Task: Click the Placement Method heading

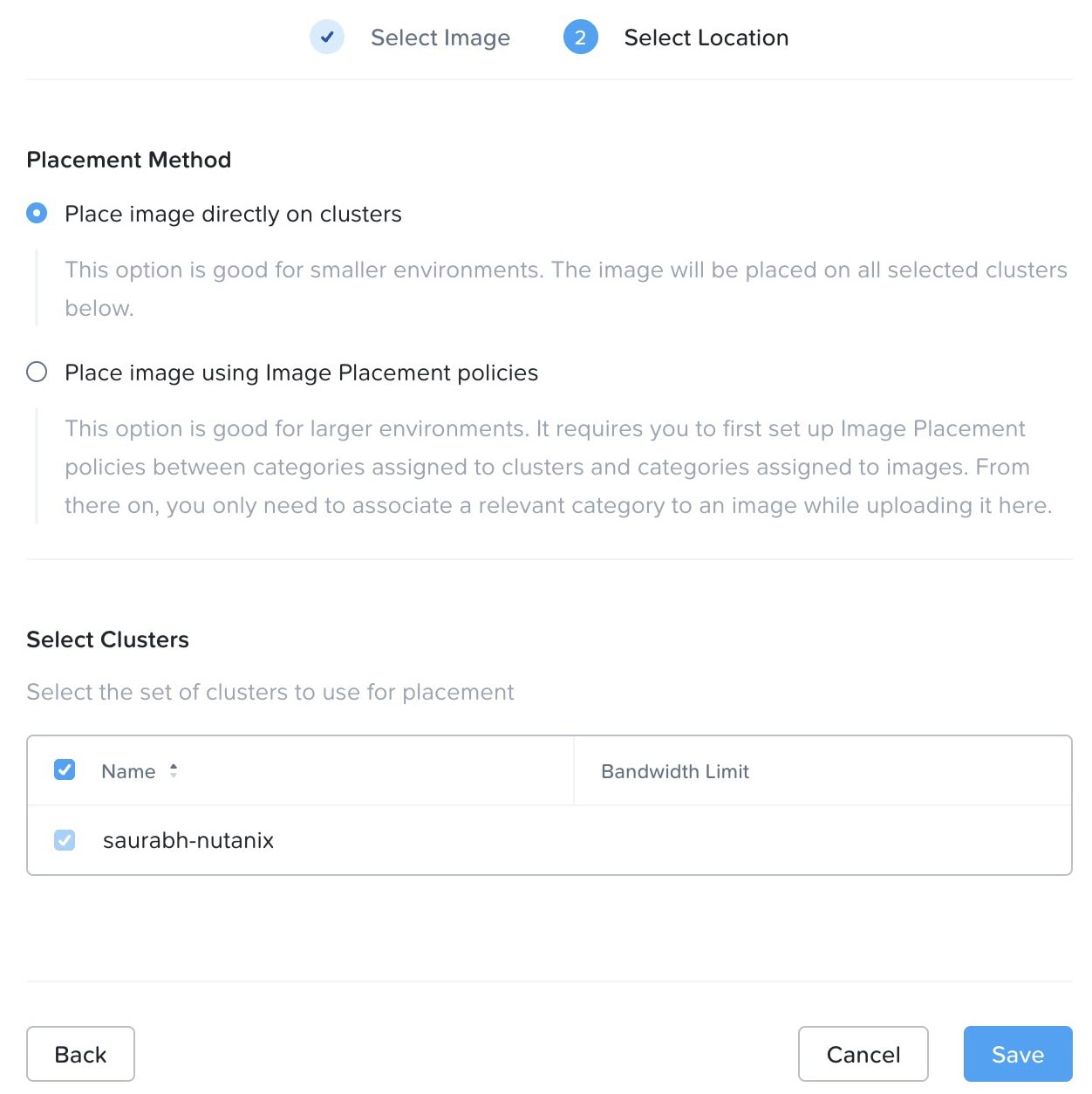Action: coord(129,160)
